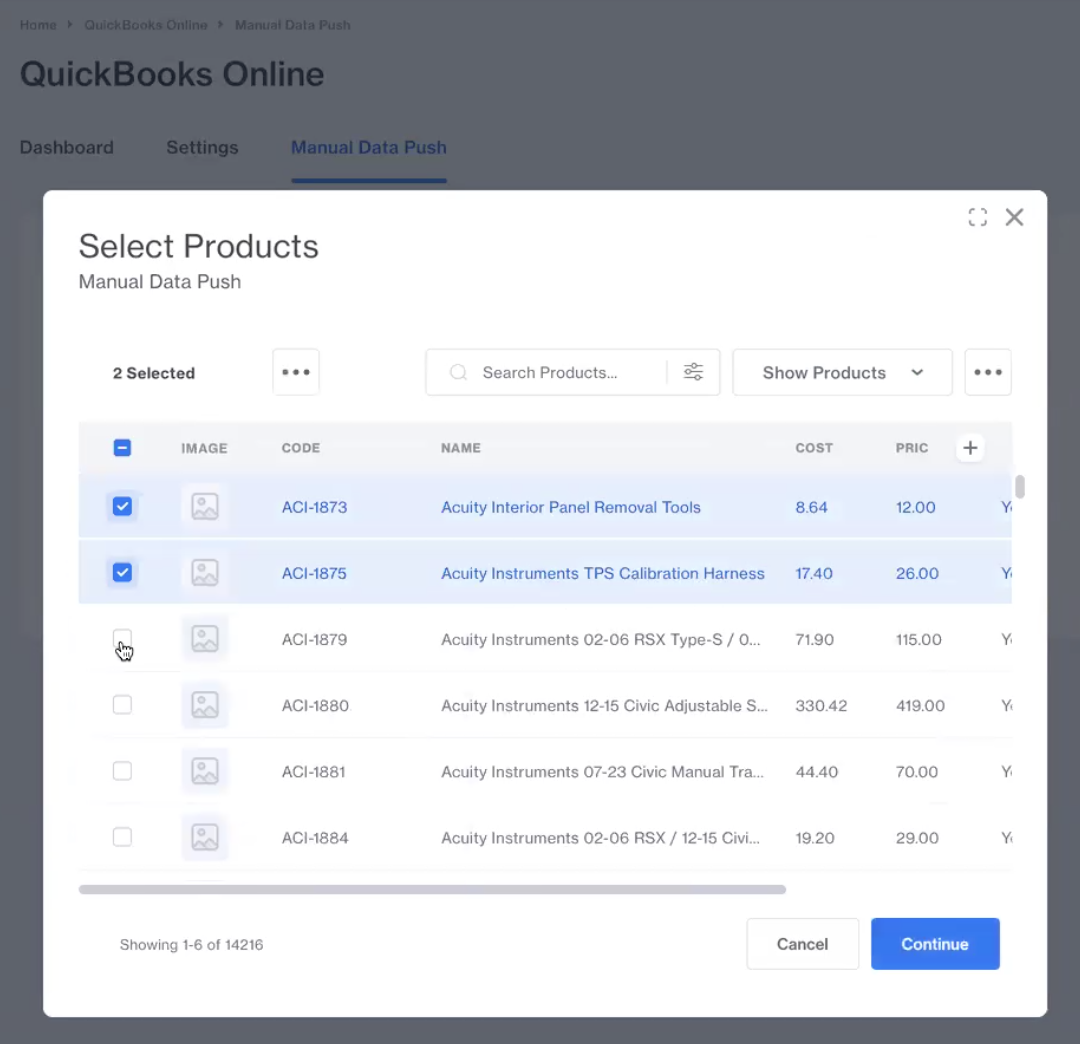
Task: Uncheck the ACI-1873 row checkbox
Action: [x=122, y=507]
